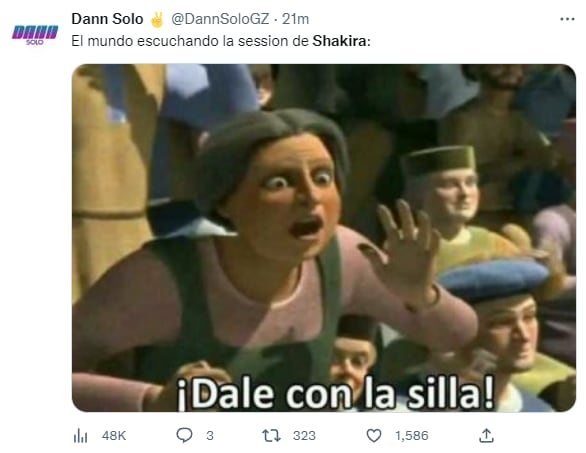The image size is (586, 453).
Task: Open the Shrek meme image
Action: point(324,238)
